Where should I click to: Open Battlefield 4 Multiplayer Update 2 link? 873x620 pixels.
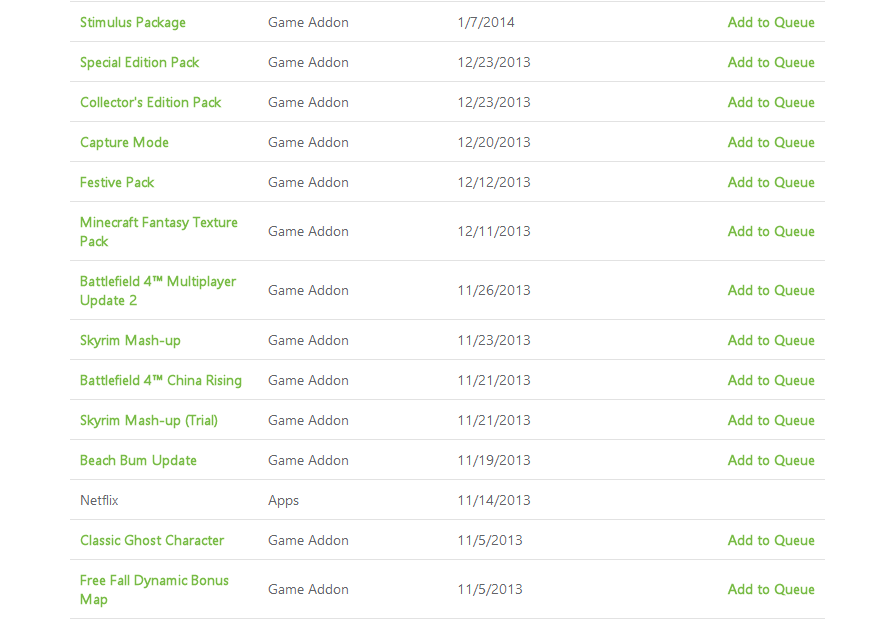point(158,291)
